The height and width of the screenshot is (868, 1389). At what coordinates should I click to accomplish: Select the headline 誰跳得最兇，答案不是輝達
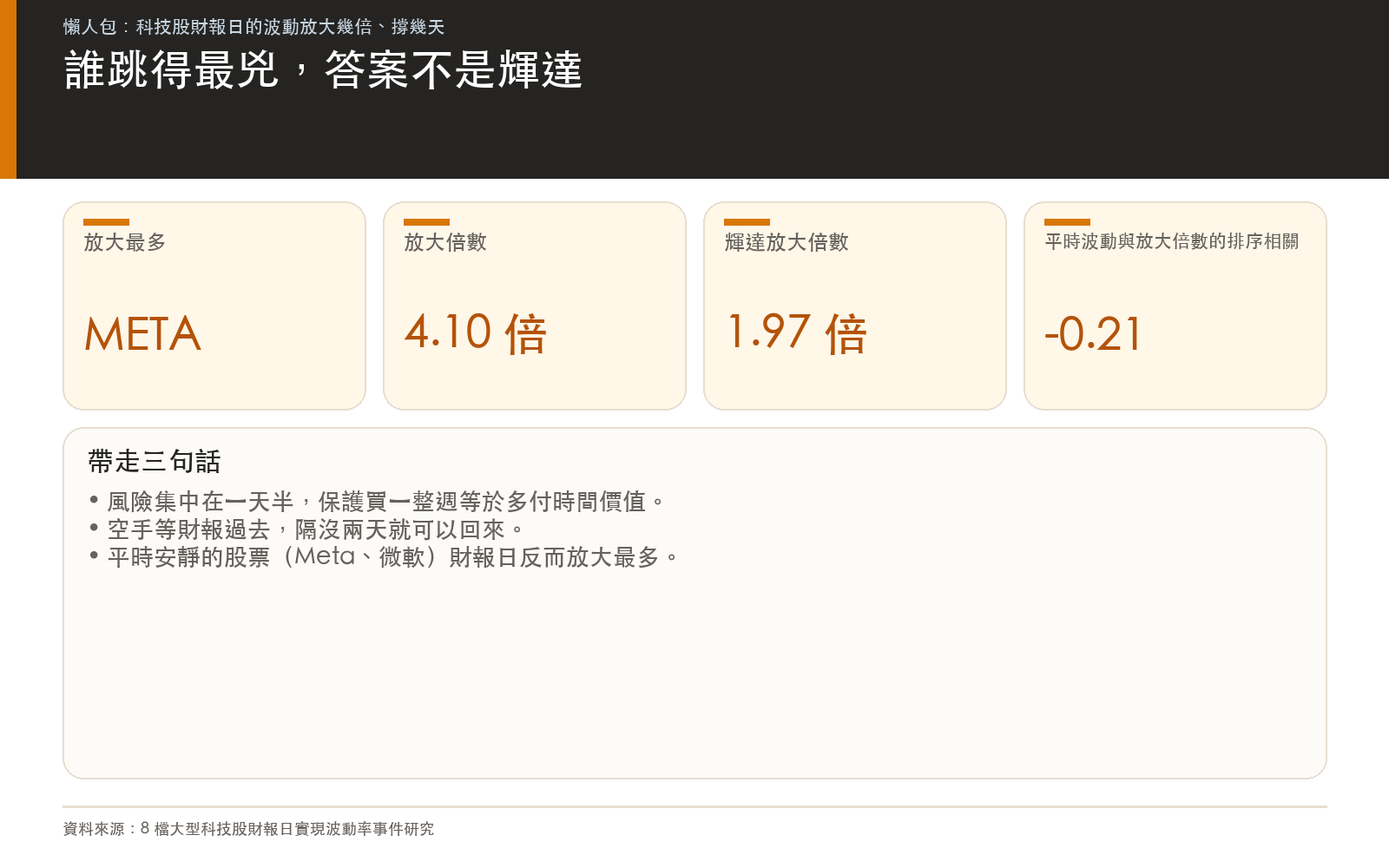323,70
